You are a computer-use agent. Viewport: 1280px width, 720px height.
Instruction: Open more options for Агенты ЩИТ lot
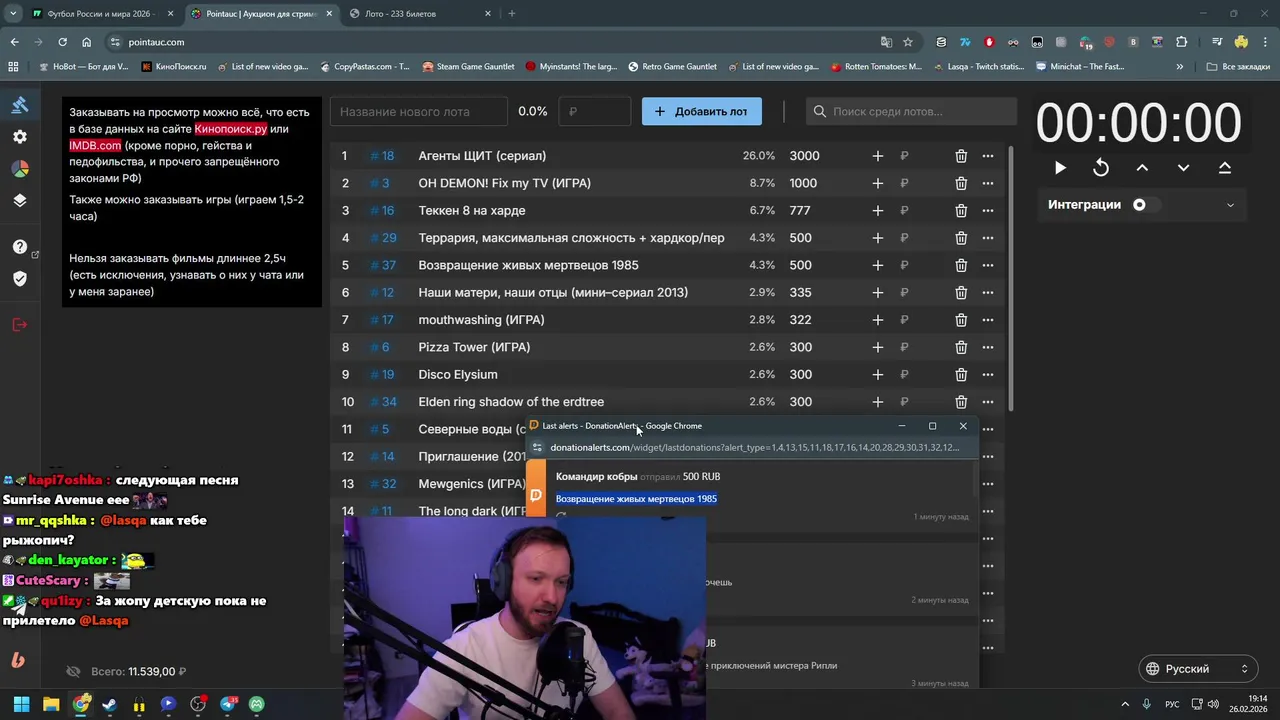[988, 156]
